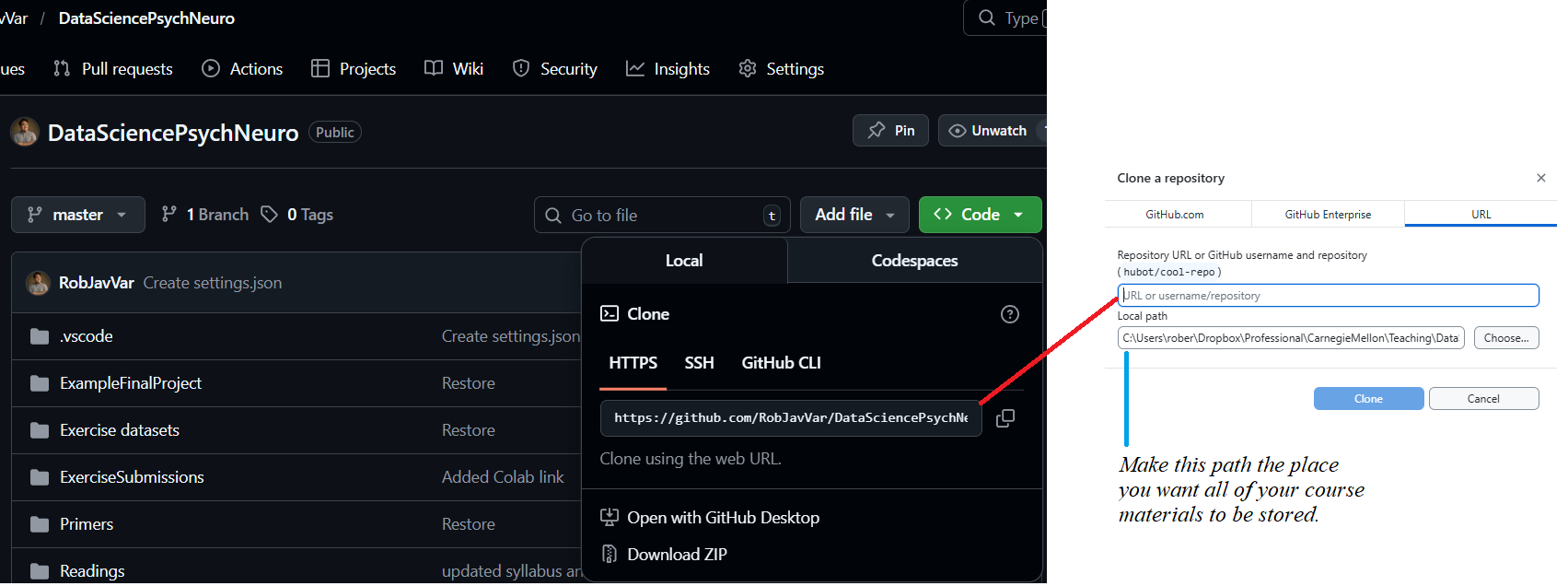Click the ExampleFinalProject folder icon
This screenshot has width=1568, height=586.
[x=40, y=383]
